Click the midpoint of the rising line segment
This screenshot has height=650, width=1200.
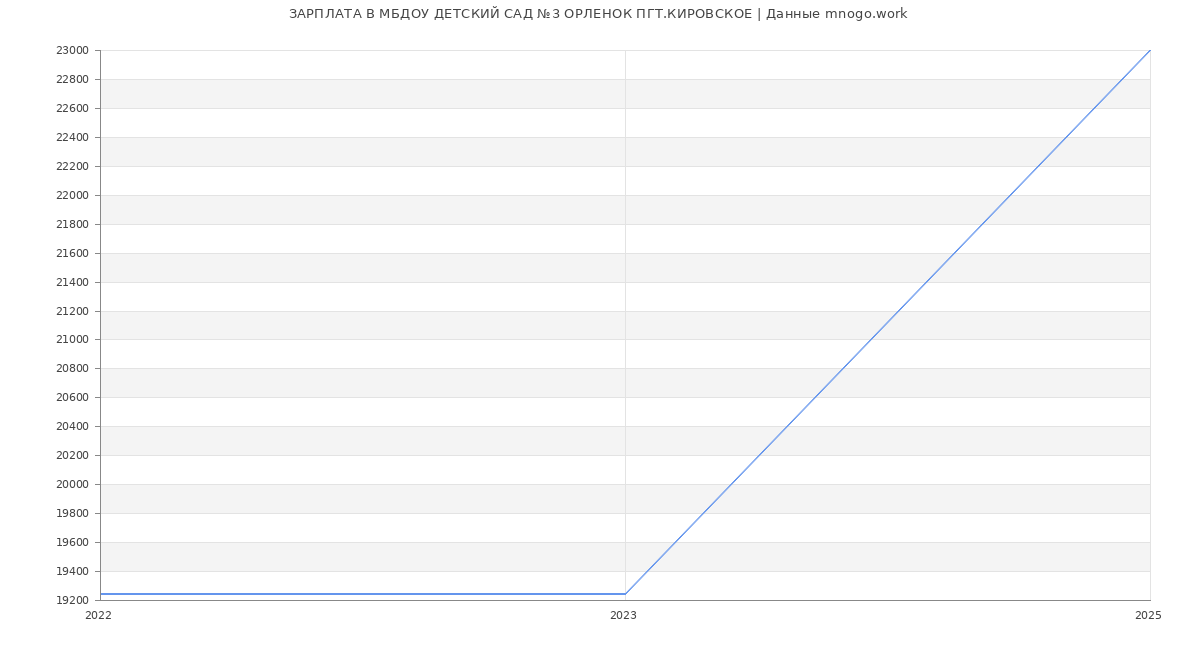(887, 322)
